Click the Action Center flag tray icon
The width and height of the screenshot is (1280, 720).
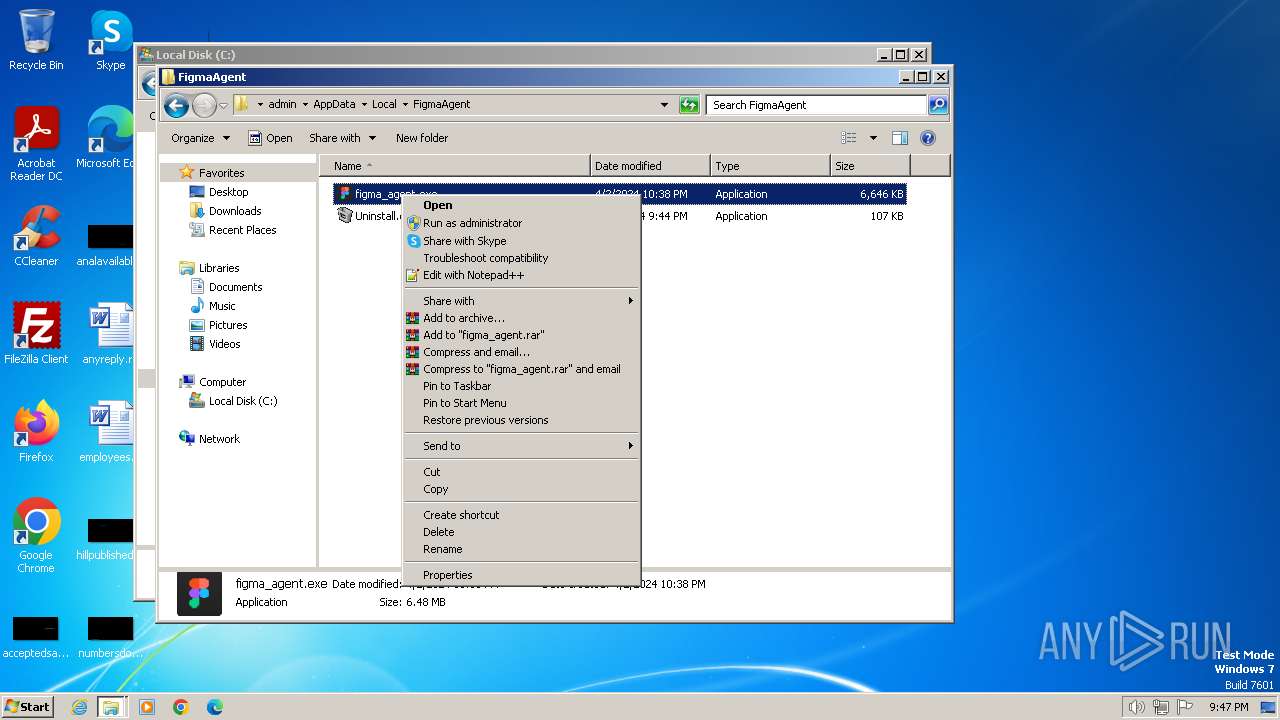(1185, 707)
